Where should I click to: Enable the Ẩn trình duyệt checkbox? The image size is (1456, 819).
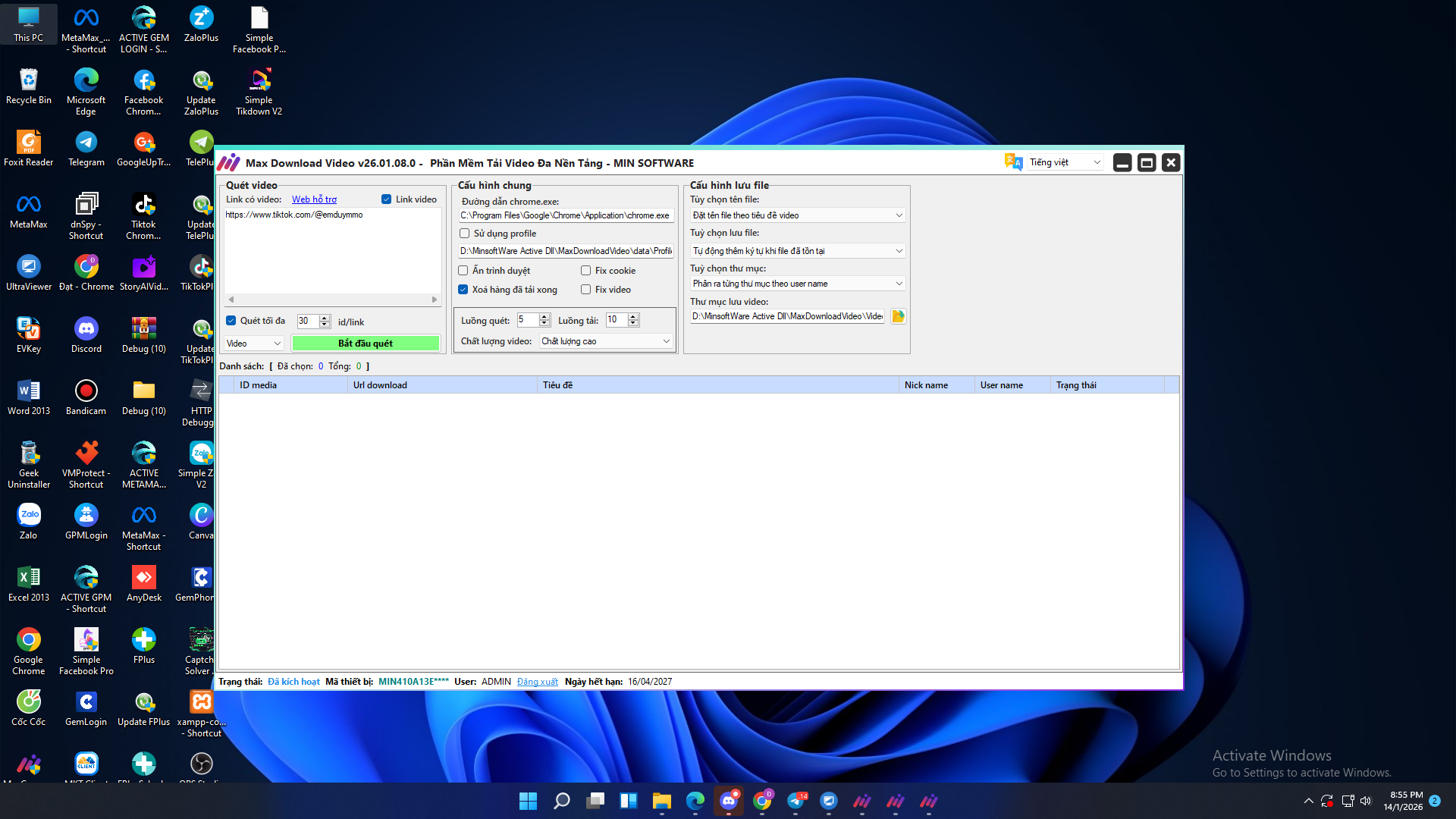tap(463, 271)
